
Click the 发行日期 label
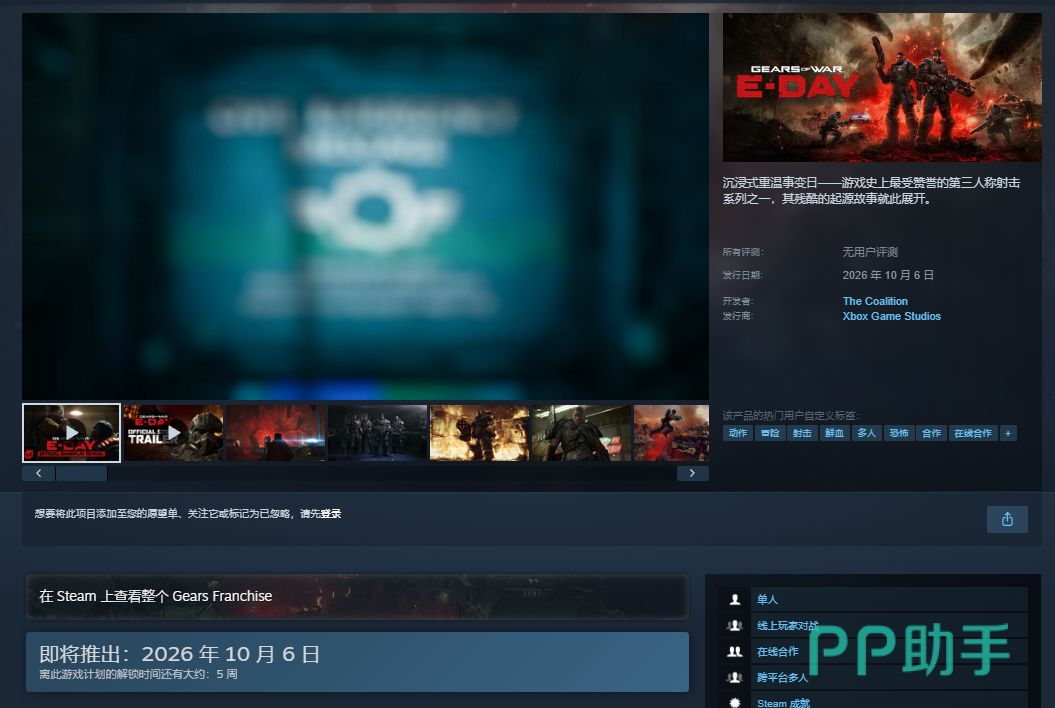[742, 275]
